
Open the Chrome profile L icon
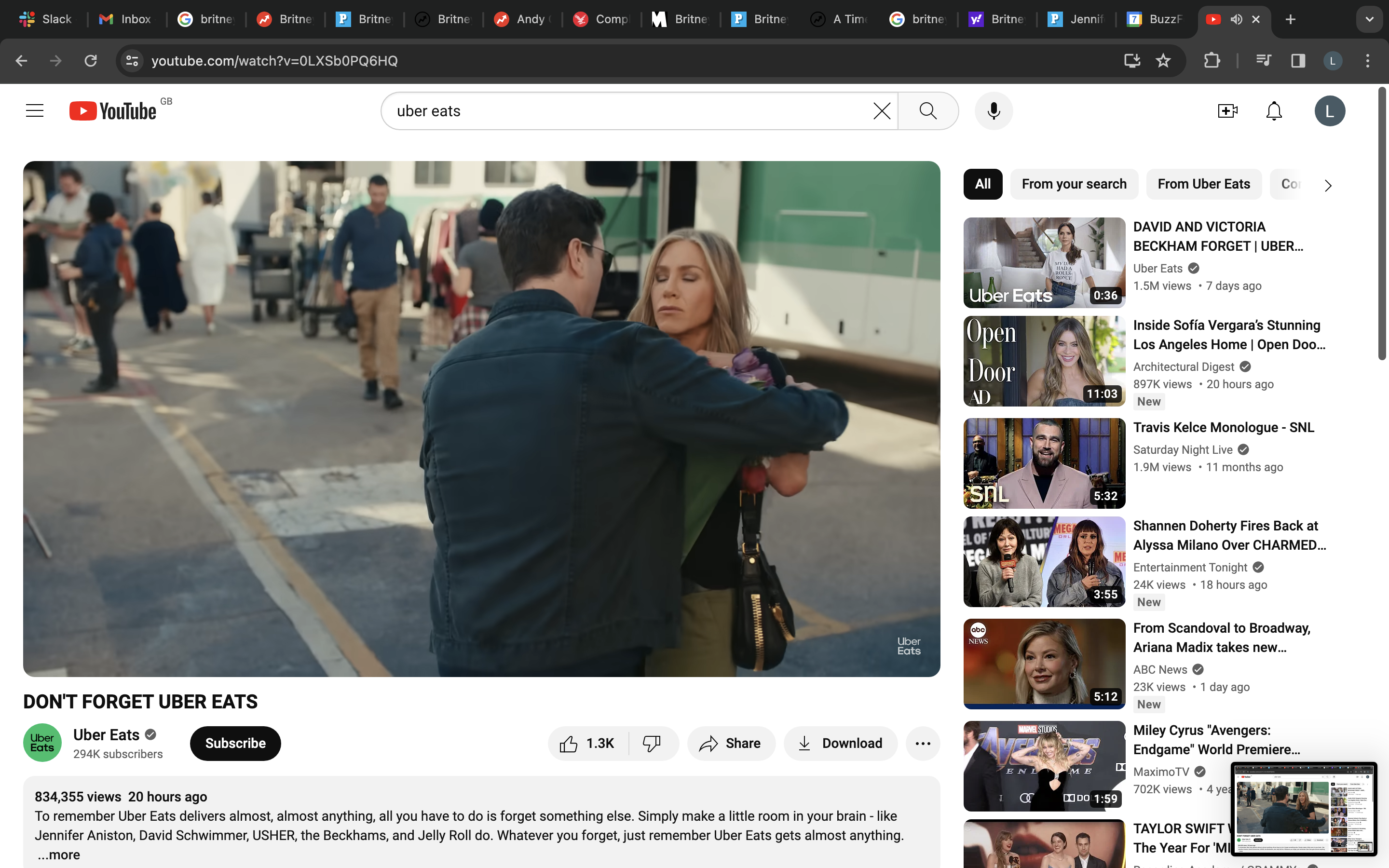click(x=1332, y=60)
